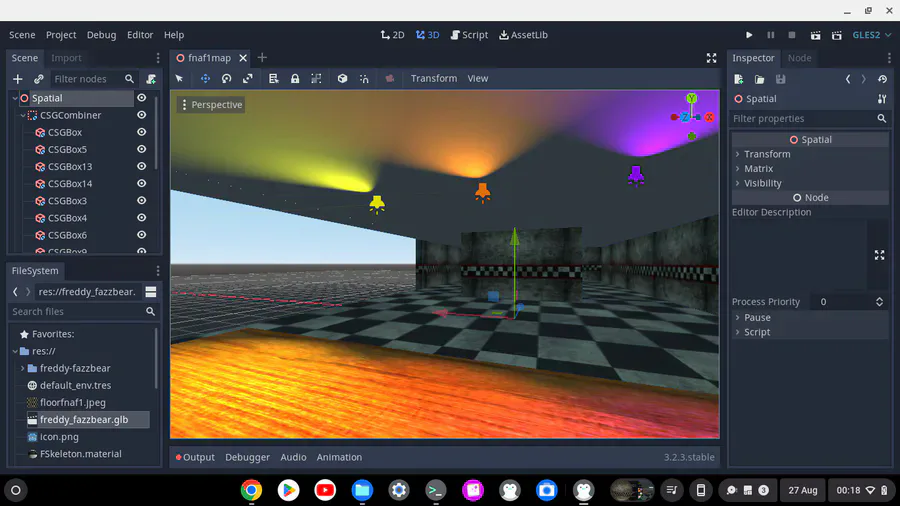Lock the selected object with the padlock icon
This screenshot has width=900, height=506.
coord(295,79)
